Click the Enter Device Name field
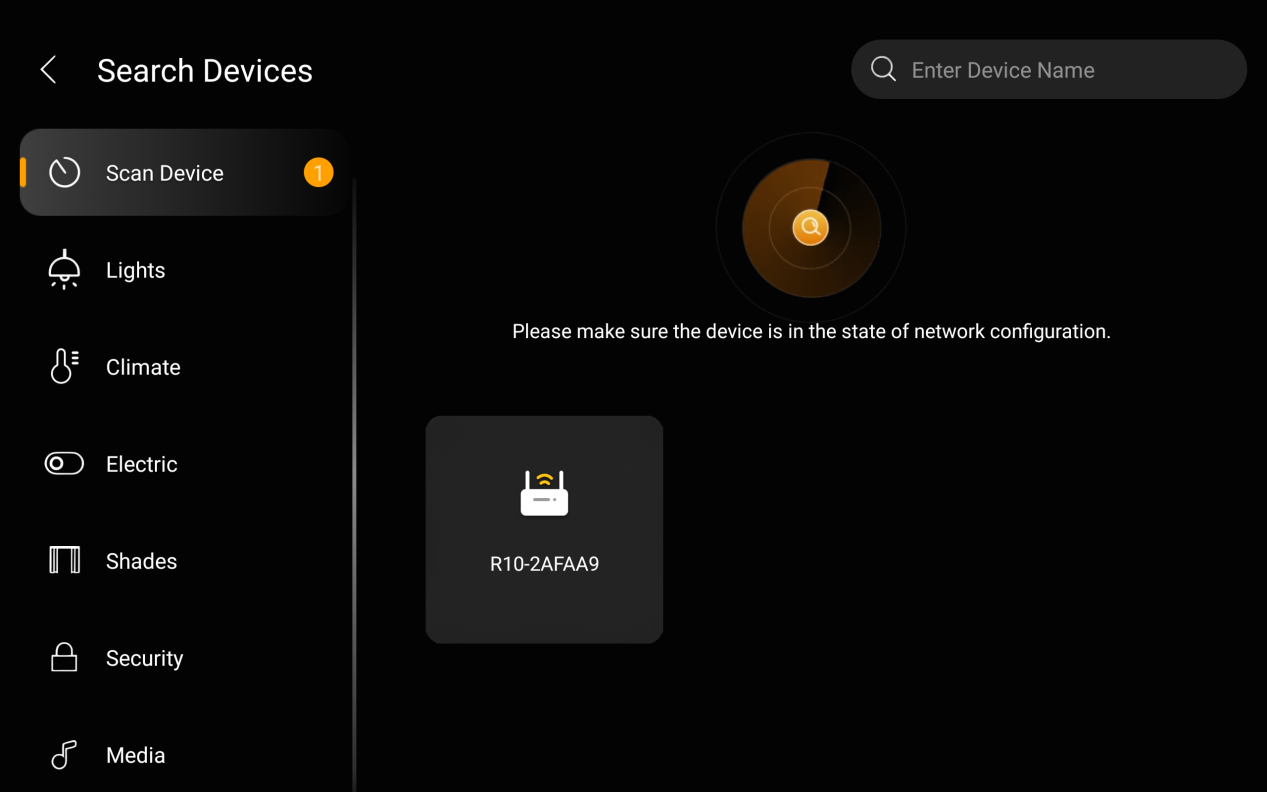This screenshot has height=792, width=1267. pyautogui.click(x=1049, y=69)
